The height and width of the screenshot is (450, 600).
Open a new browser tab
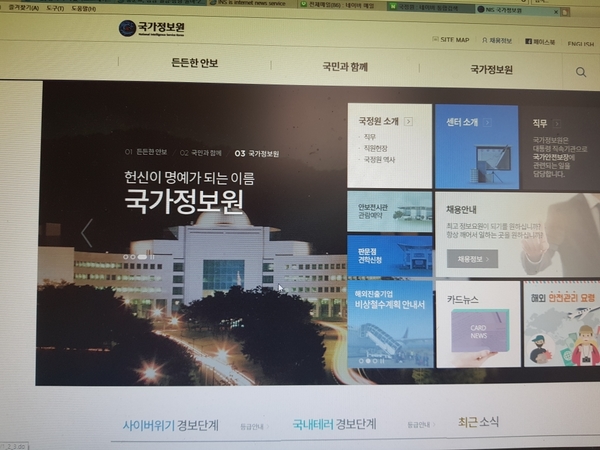(565, 12)
